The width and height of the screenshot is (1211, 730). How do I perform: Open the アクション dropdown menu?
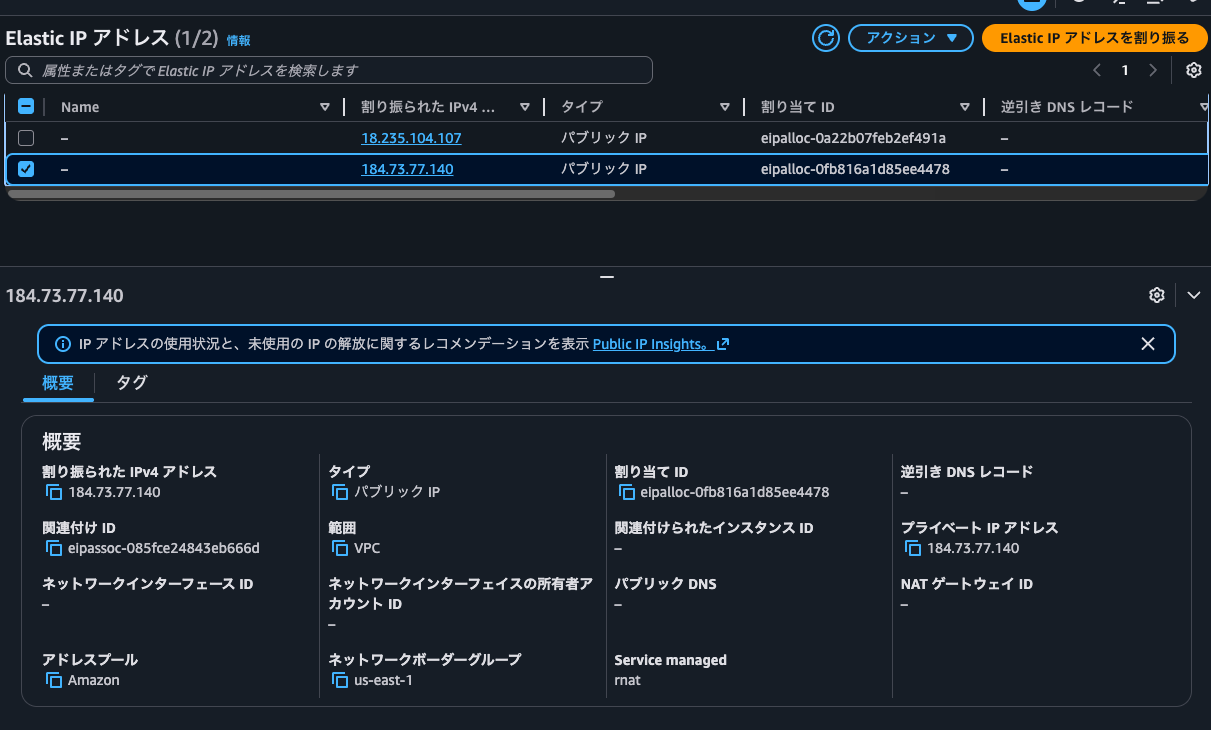910,37
